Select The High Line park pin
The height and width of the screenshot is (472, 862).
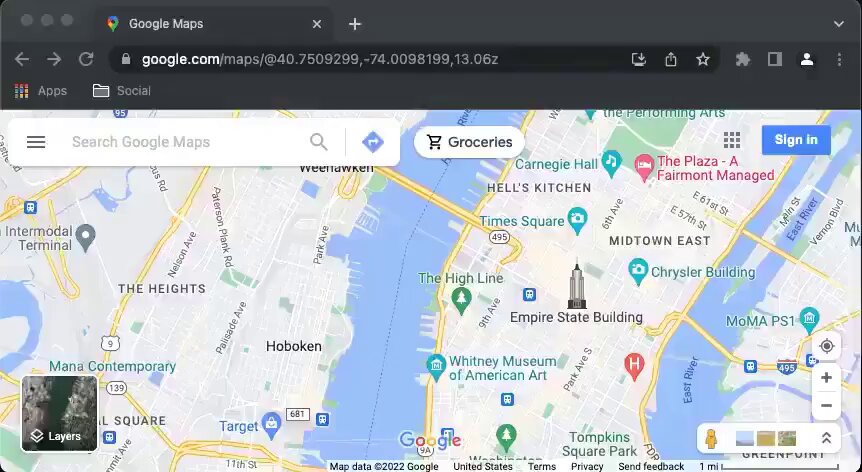point(461,301)
